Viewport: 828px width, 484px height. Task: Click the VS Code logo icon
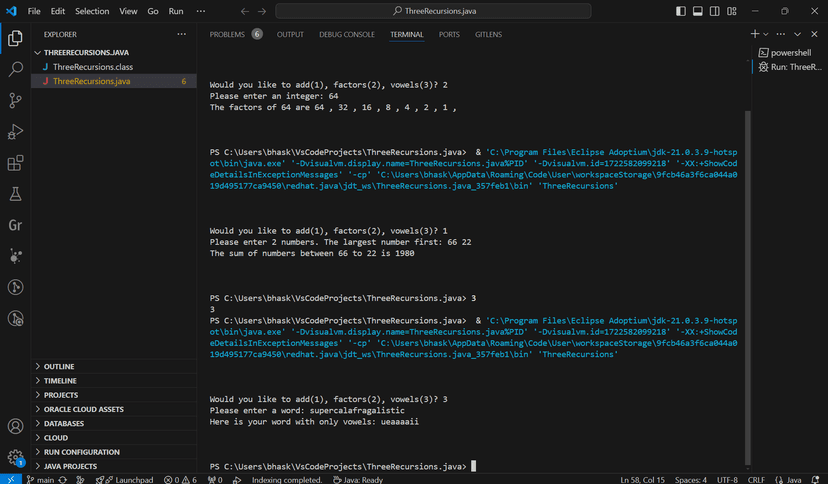[11, 11]
